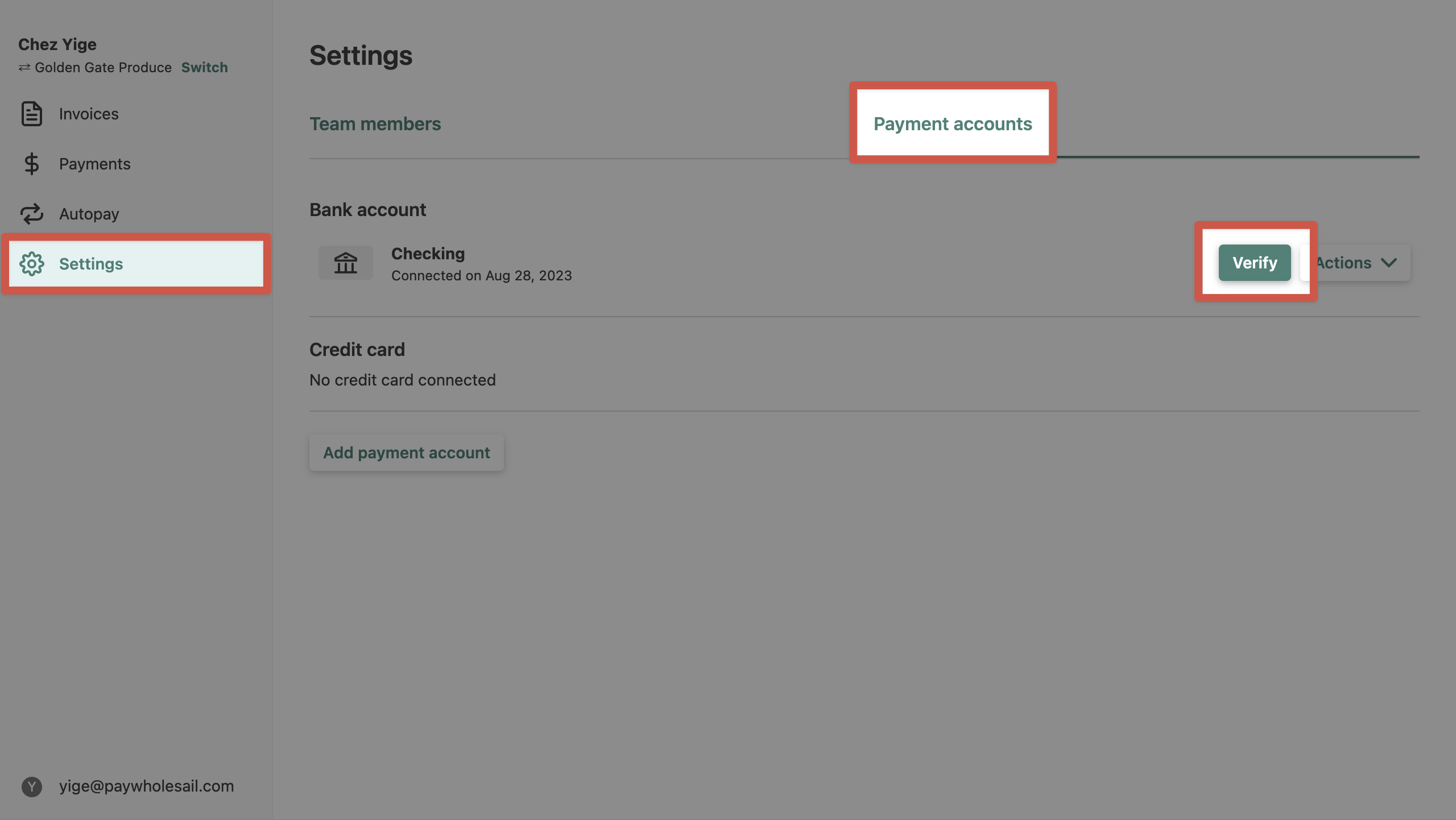
Task: Click the Checking account name
Action: coord(428,254)
